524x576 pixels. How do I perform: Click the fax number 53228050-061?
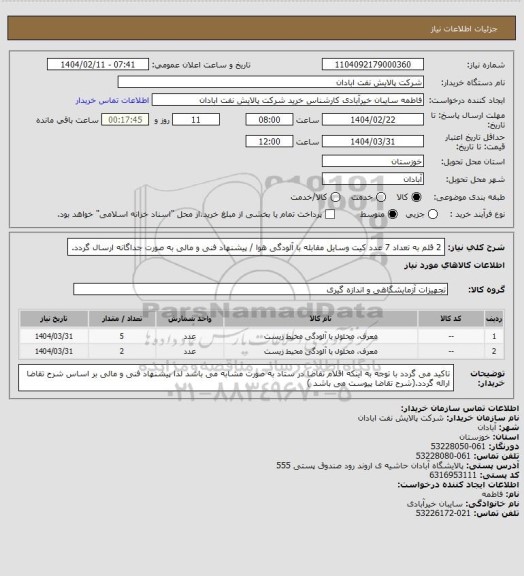tap(458, 447)
